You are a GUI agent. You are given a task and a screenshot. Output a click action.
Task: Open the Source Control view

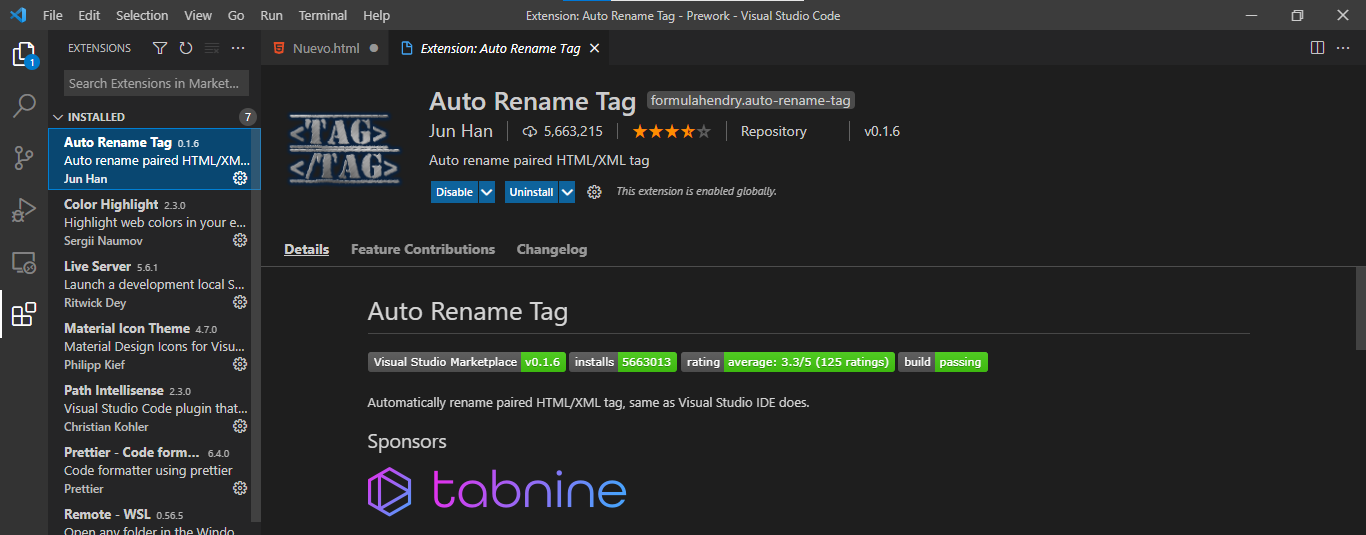24,158
